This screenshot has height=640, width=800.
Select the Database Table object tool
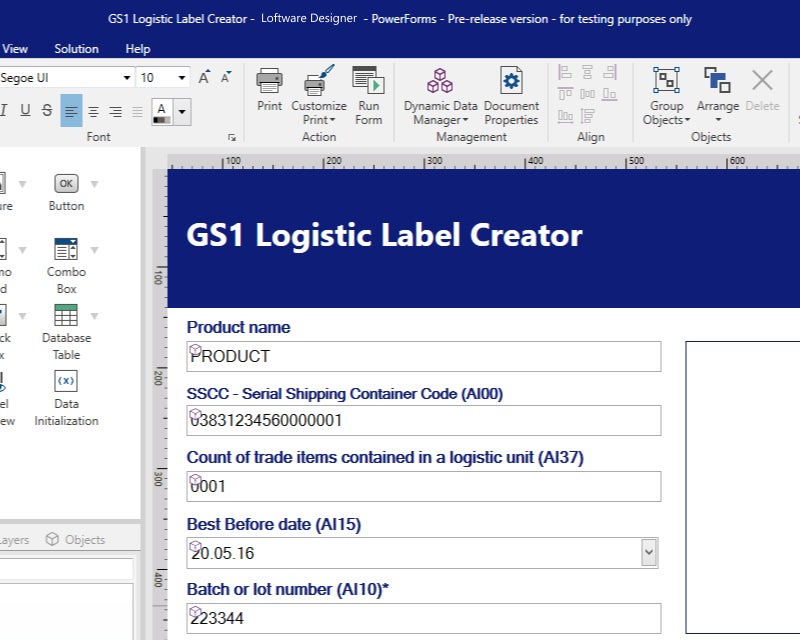66,329
